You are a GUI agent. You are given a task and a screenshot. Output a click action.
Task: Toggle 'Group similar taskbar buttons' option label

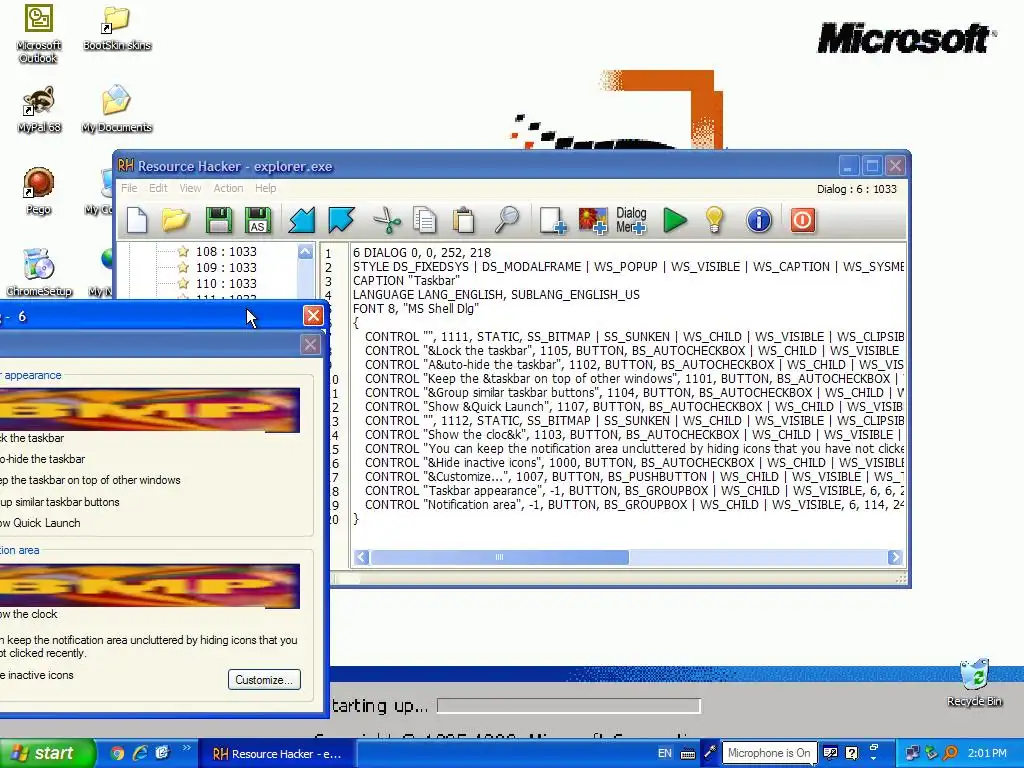click(60, 502)
